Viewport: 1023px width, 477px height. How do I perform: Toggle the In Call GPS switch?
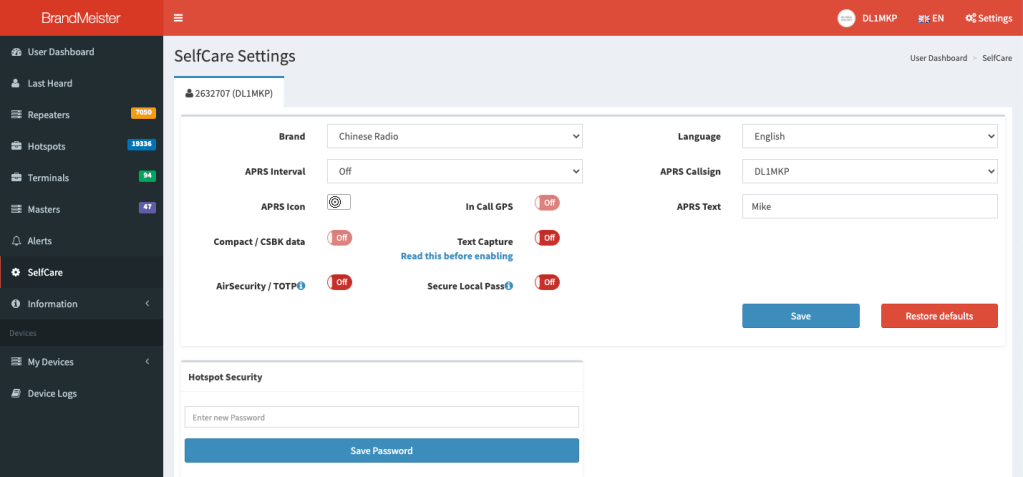pos(547,203)
